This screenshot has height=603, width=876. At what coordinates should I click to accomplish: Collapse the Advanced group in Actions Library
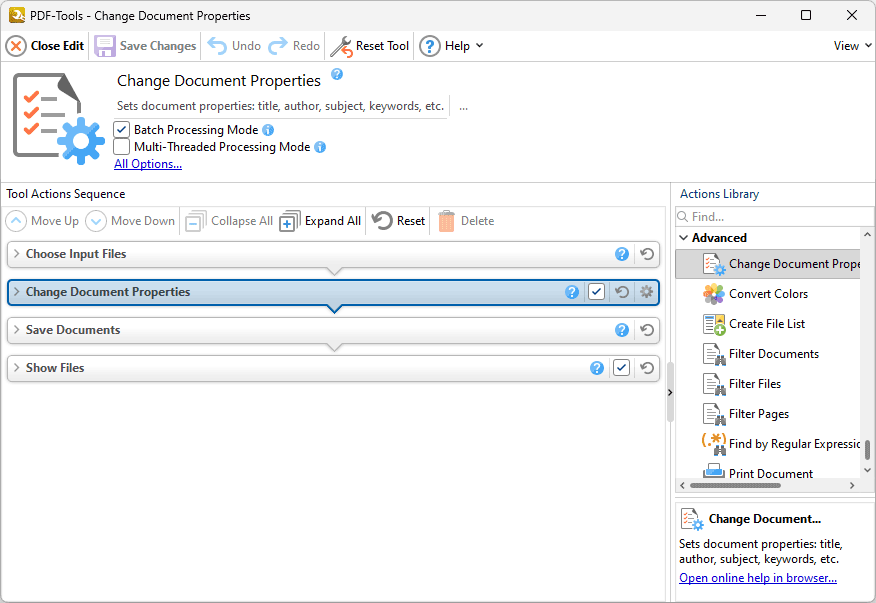coord(683,238)
